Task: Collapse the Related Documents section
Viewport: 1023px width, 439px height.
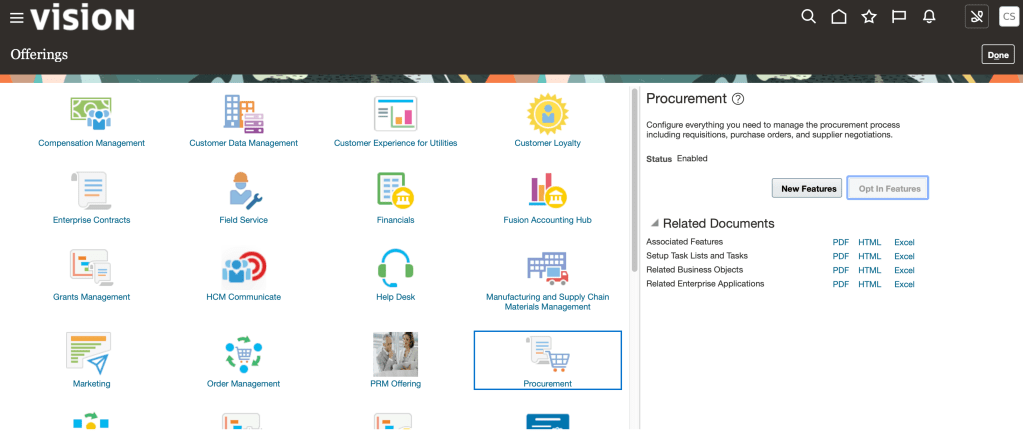Action: click(x=654, y=223)
